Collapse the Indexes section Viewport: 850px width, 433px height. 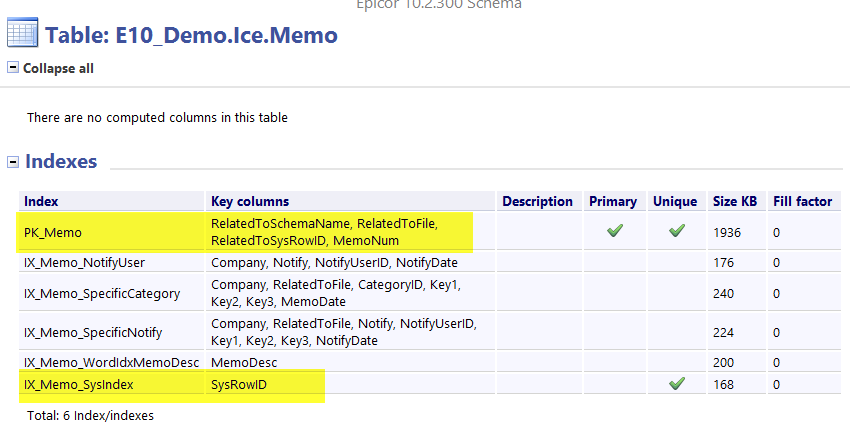point(12,161)
